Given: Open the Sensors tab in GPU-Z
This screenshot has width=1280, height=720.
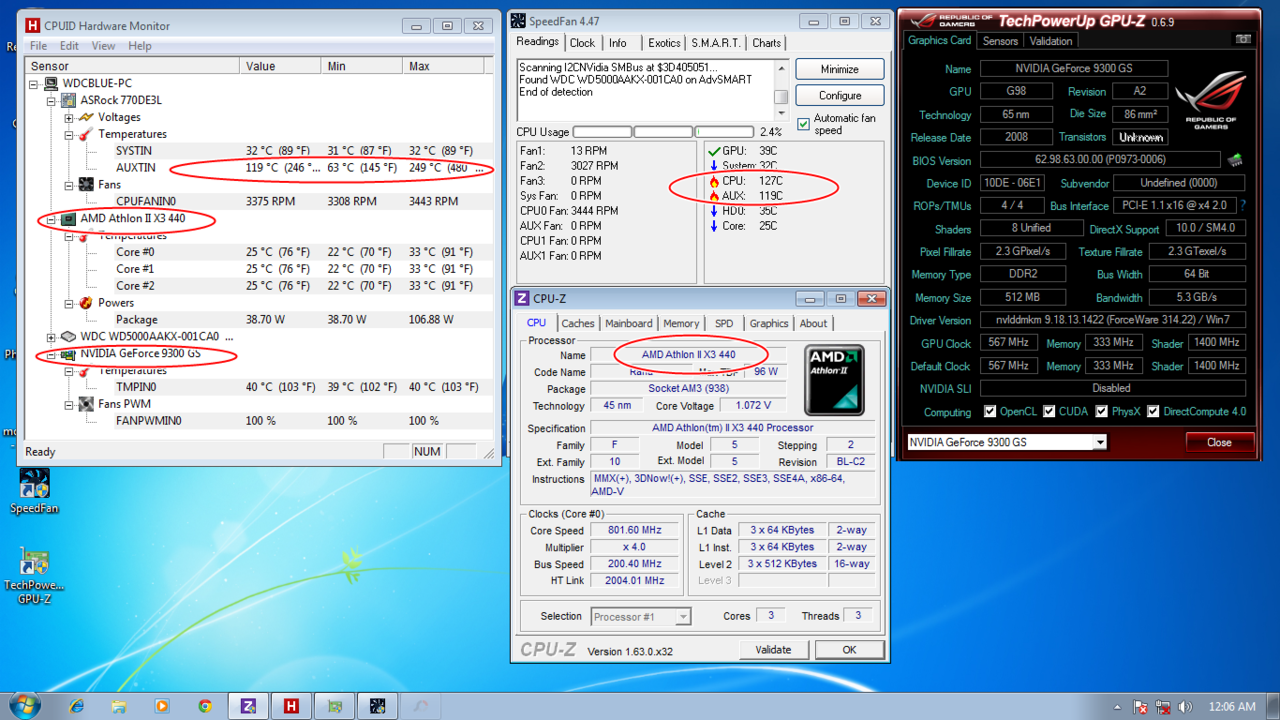Looking at the screenshot, I should [x=1000, y=41].
